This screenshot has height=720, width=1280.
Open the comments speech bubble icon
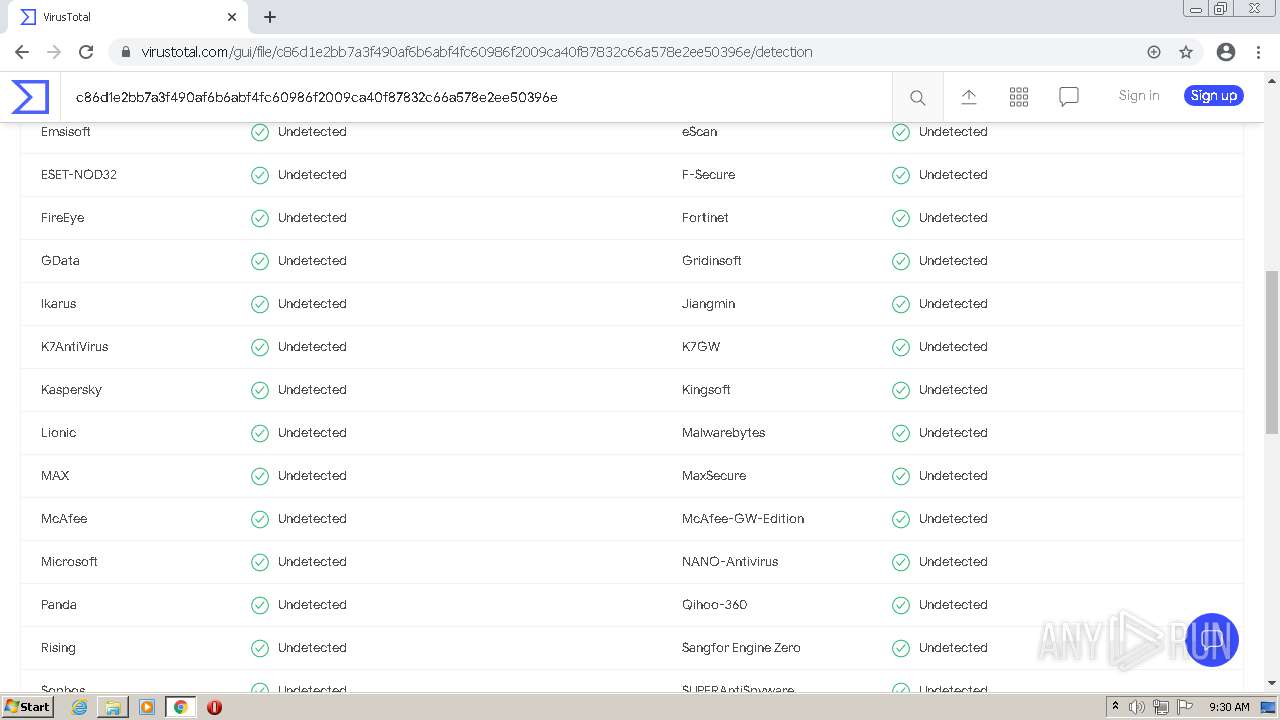pos(1069,97)
